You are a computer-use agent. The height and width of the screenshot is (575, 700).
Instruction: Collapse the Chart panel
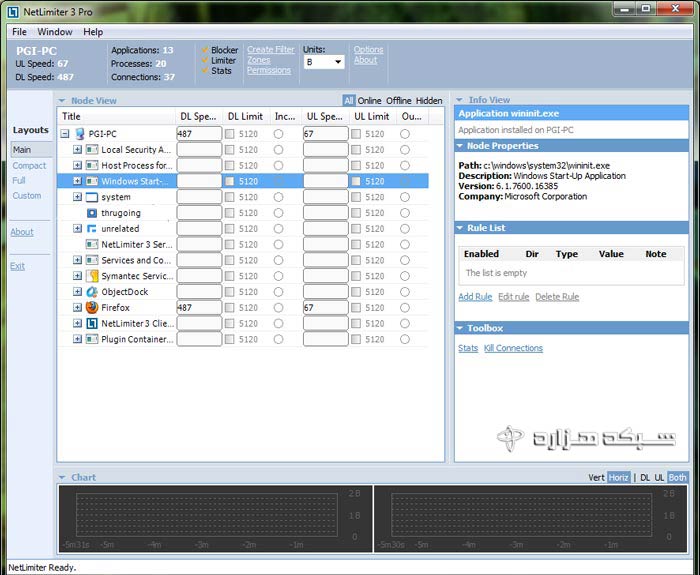(x=62, y=478)
